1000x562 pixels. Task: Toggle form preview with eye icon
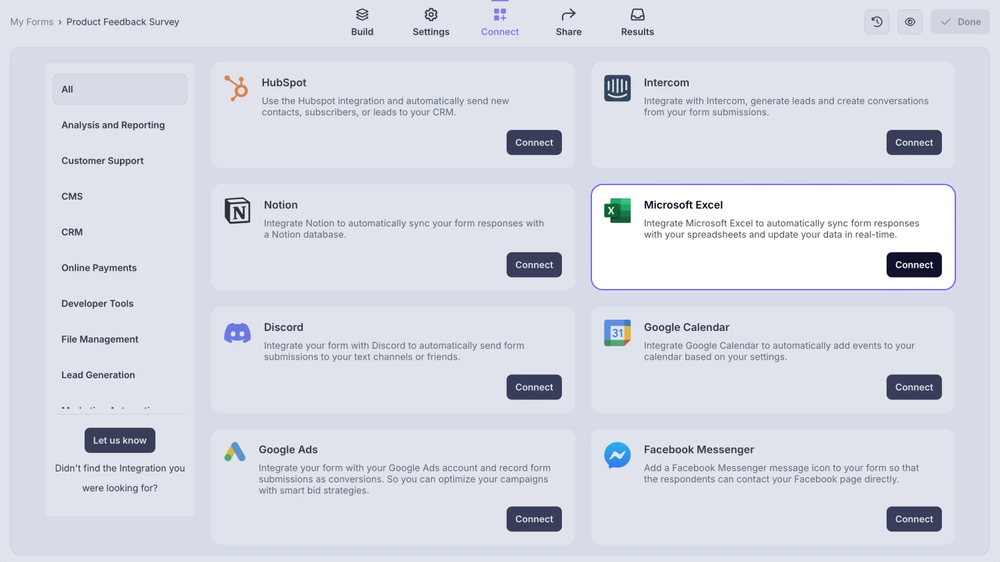pyautogui.click(x=910, y=22)
